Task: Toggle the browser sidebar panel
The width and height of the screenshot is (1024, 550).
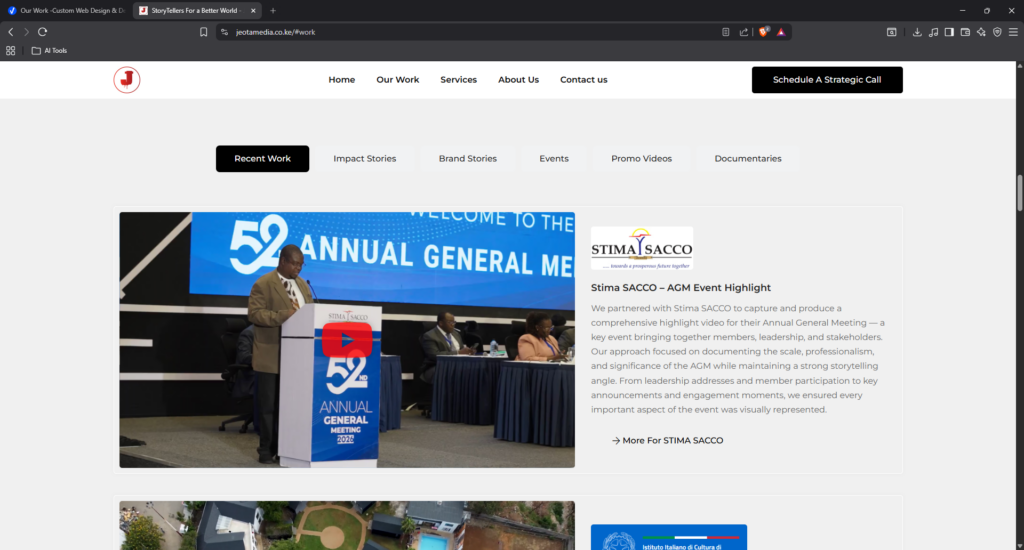Action: [x=949, y=32]
